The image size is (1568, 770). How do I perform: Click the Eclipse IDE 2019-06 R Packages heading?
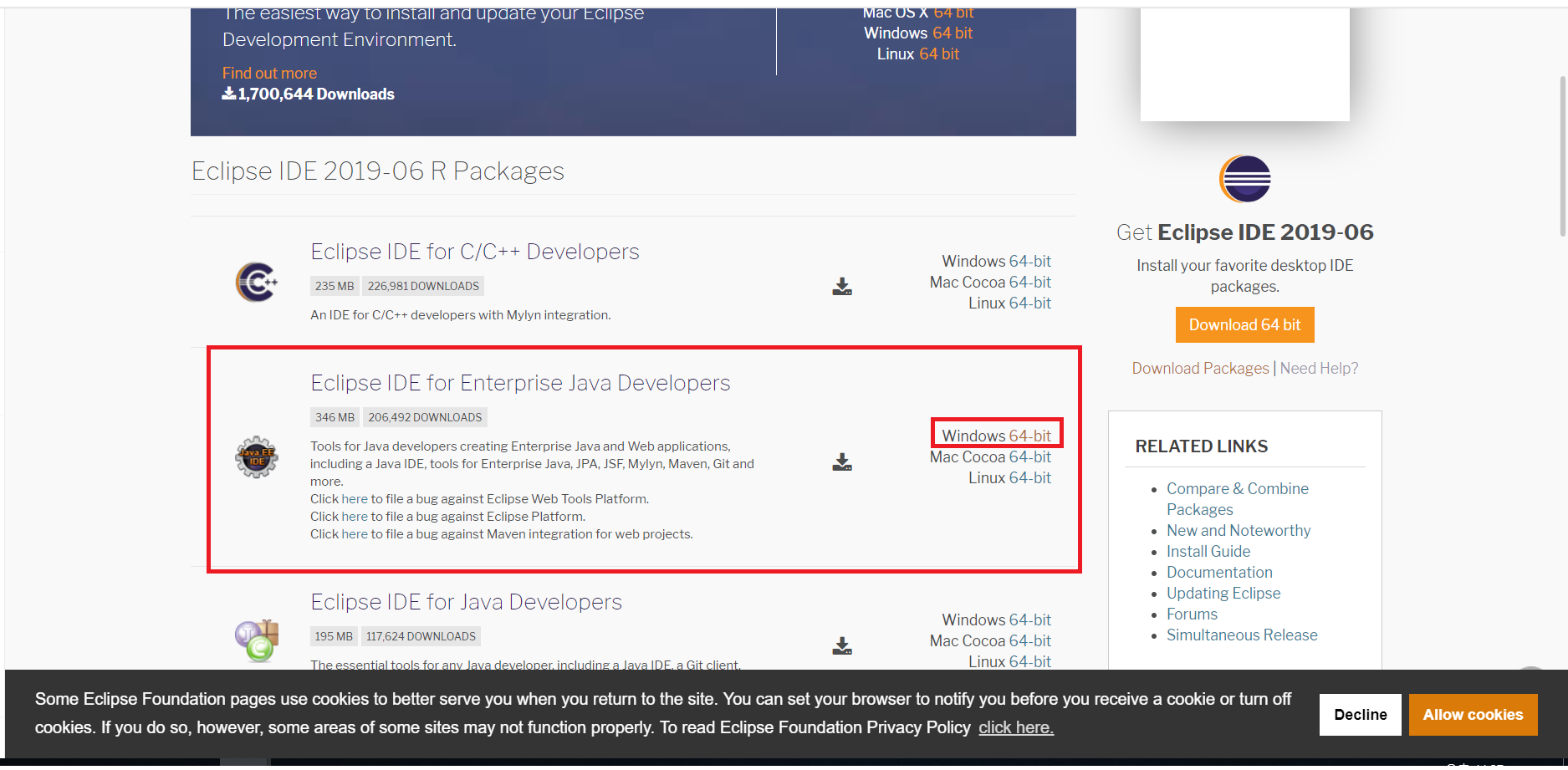click(378, 171)
